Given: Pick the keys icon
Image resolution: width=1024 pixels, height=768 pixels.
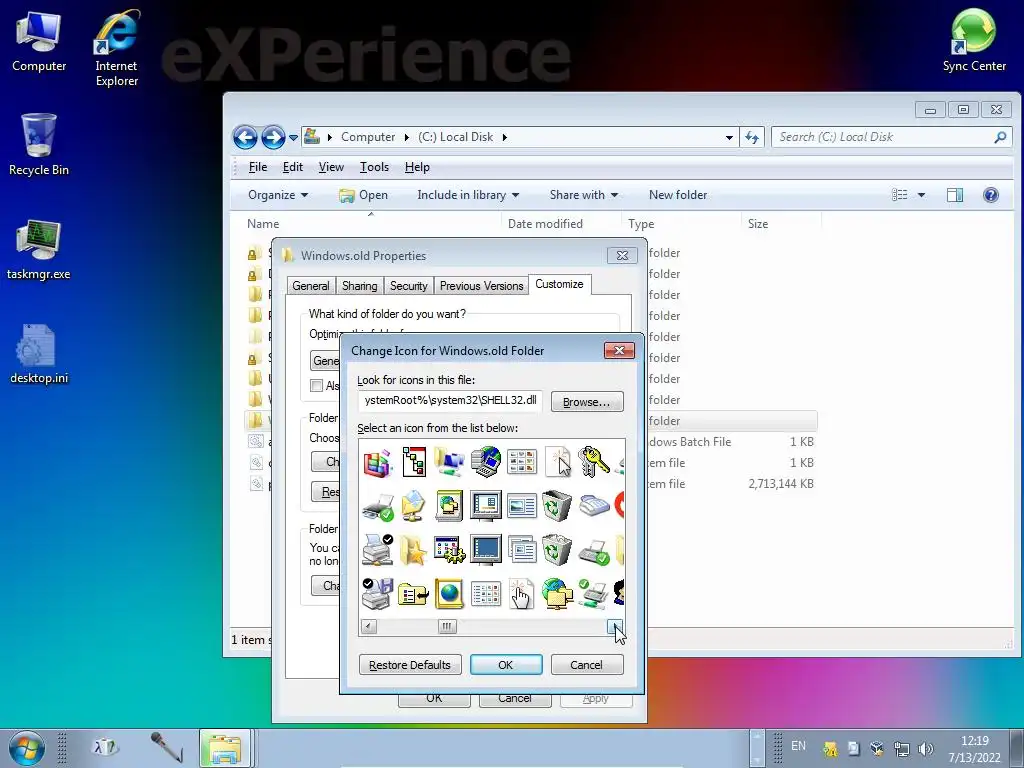Looking at the screenshot, I should 593,462.
